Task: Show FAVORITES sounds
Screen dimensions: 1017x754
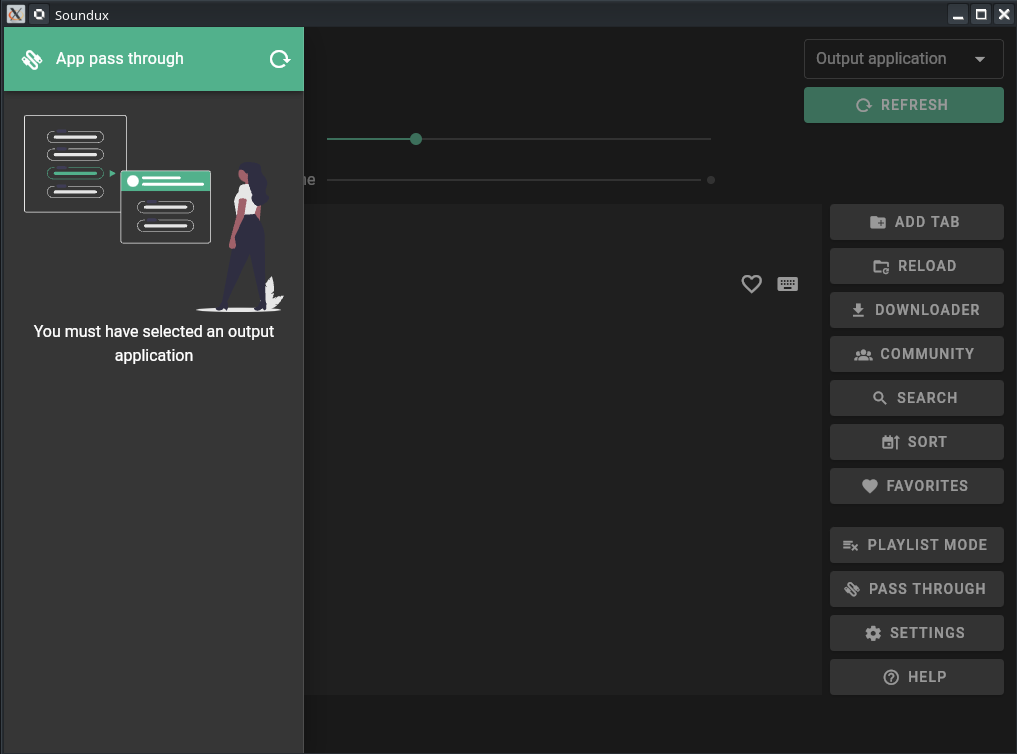Action: click(x=916, y=486)
